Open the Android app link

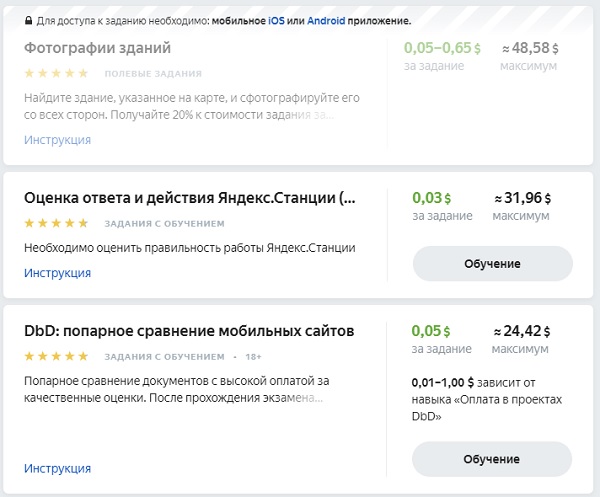(326, 21)
